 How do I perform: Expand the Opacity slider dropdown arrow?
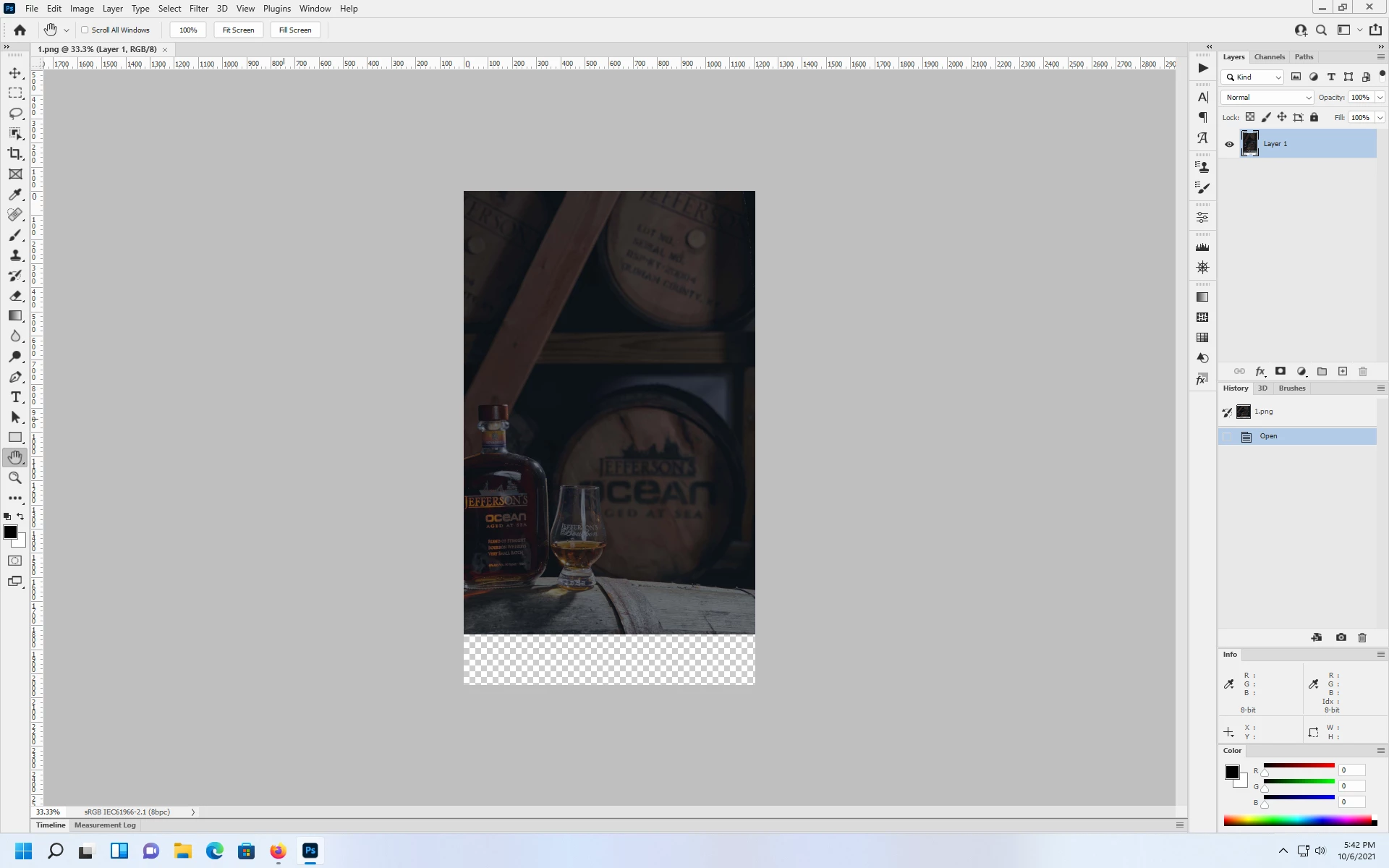tap(1380, 97)
